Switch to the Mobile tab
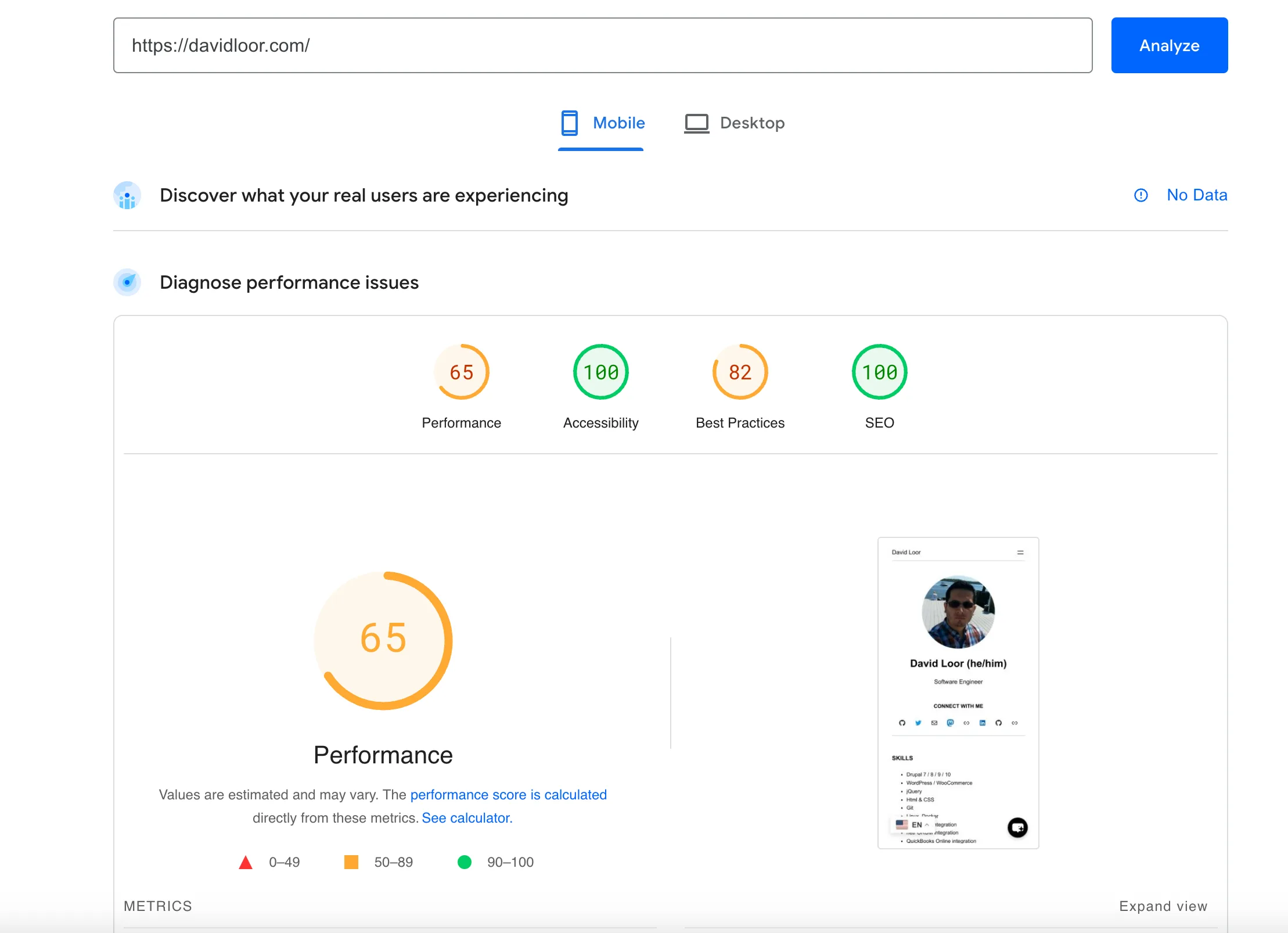The height and width of the screenshot is (933, 1288). [x=602, y=123]
